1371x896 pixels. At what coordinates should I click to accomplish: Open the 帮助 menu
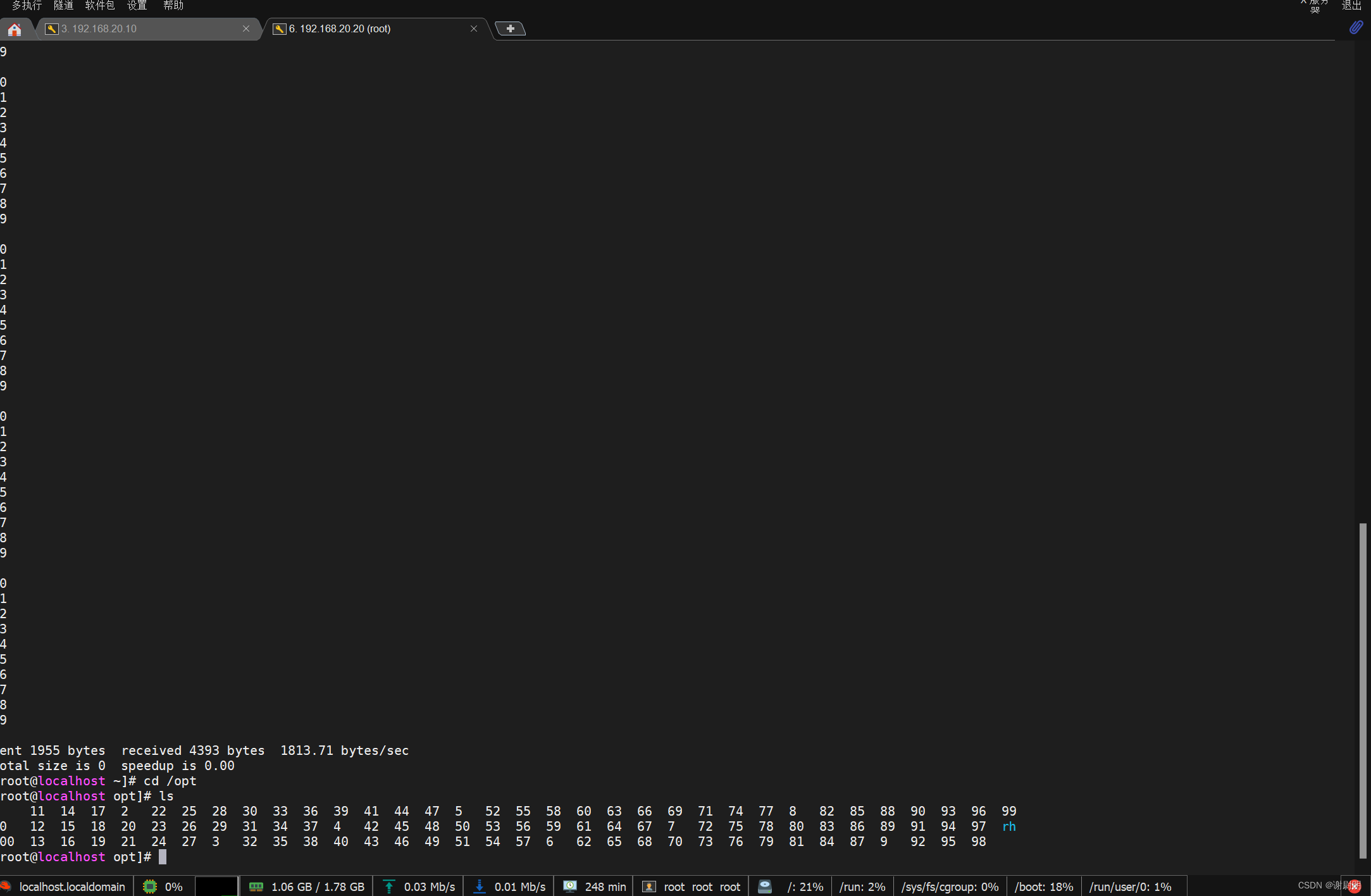pos(173,6)
